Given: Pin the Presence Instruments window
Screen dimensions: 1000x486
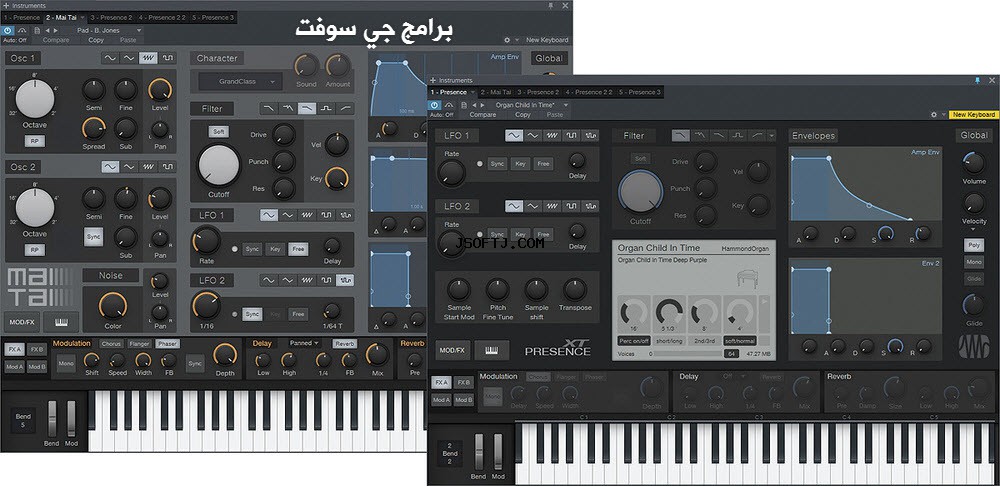Looking at the screenshot, I should 978,80.
